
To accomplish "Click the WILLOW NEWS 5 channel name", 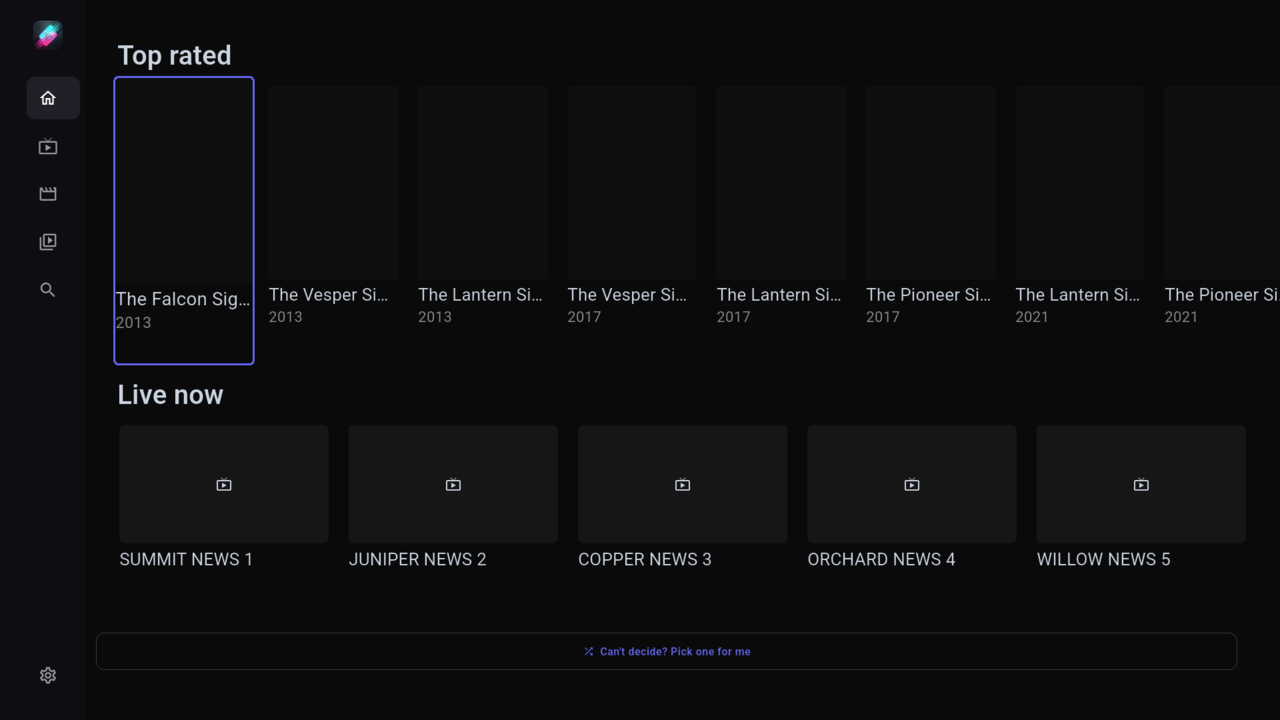I will tap(1103, 559).
